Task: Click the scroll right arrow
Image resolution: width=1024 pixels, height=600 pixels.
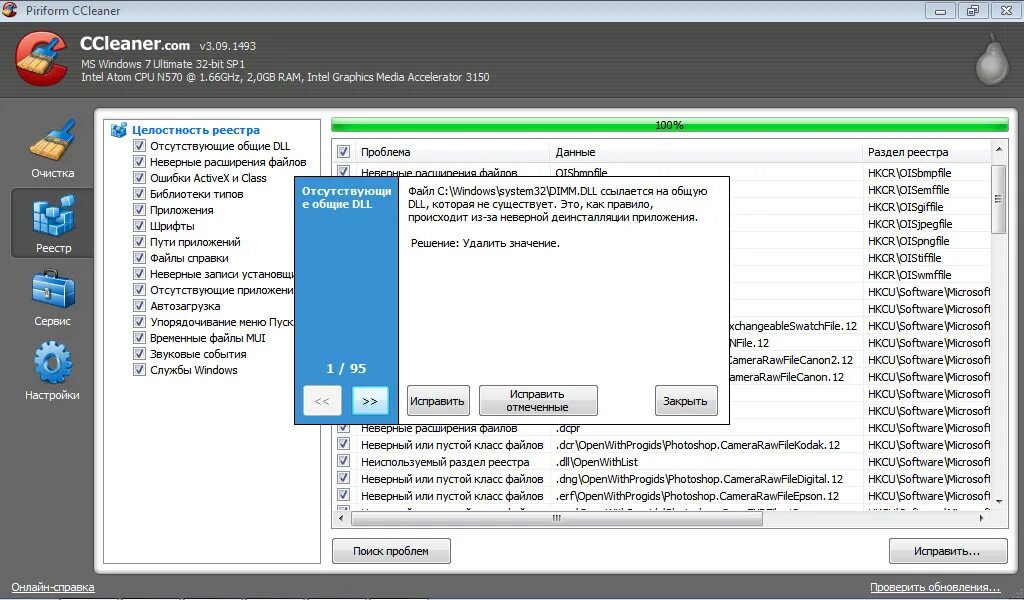Action: coord(982,518)
